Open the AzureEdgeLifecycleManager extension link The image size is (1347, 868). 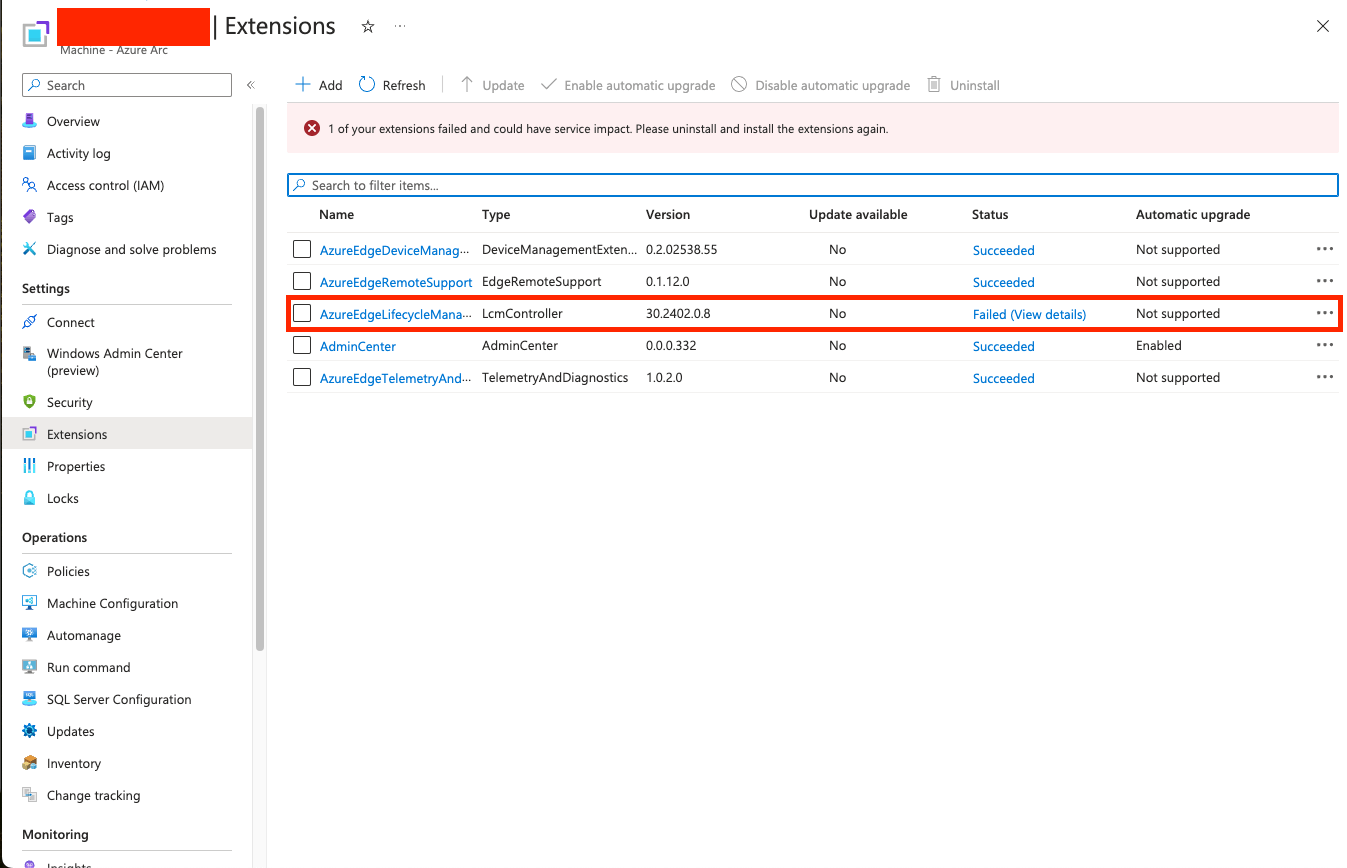[394, 314]
